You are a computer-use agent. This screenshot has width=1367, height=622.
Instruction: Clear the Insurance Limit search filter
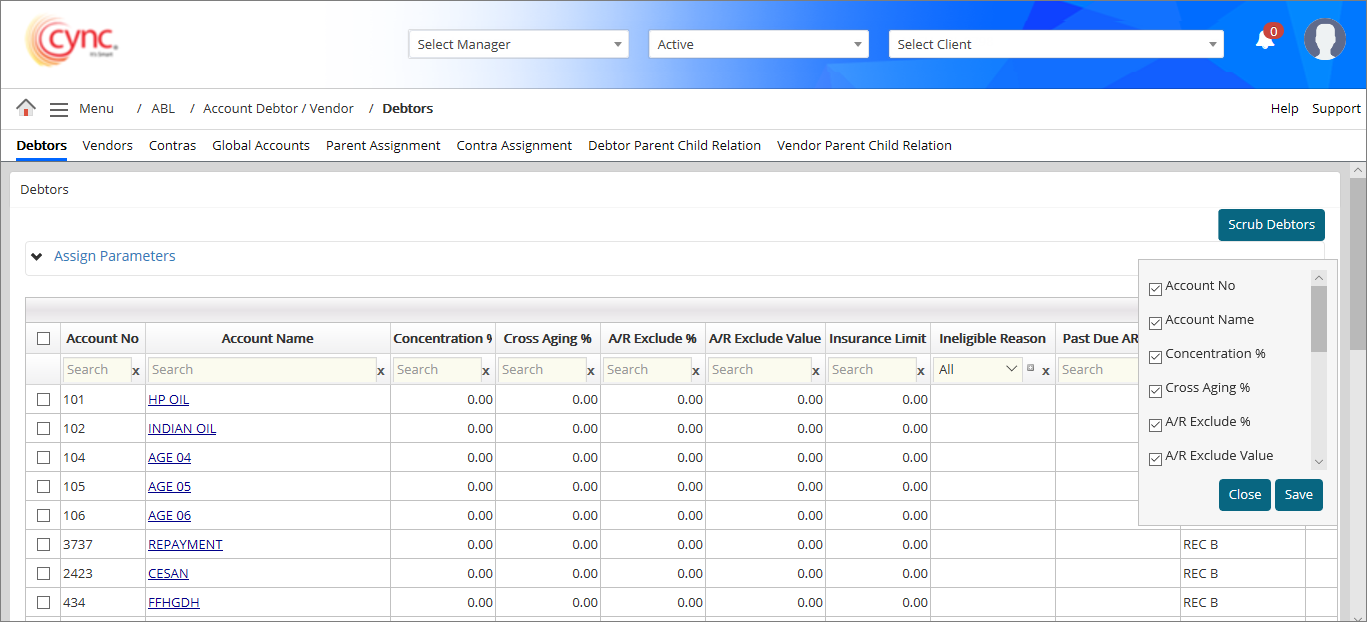[920, 371]
